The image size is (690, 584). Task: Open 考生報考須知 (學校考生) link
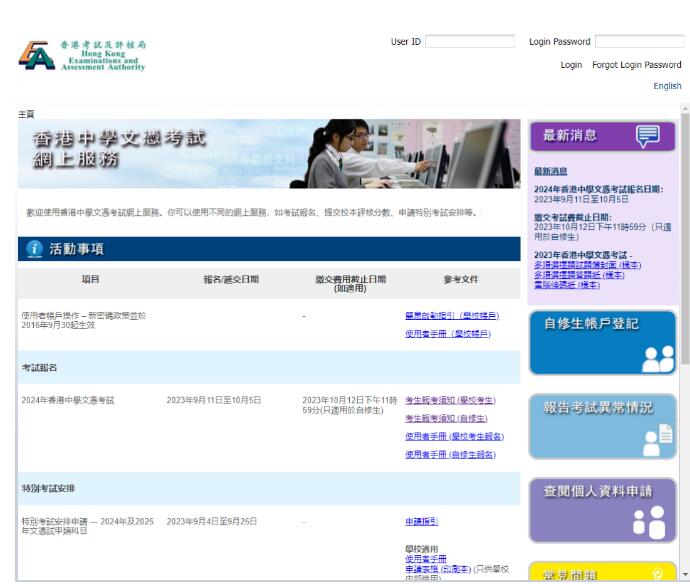tap(450, 400)
